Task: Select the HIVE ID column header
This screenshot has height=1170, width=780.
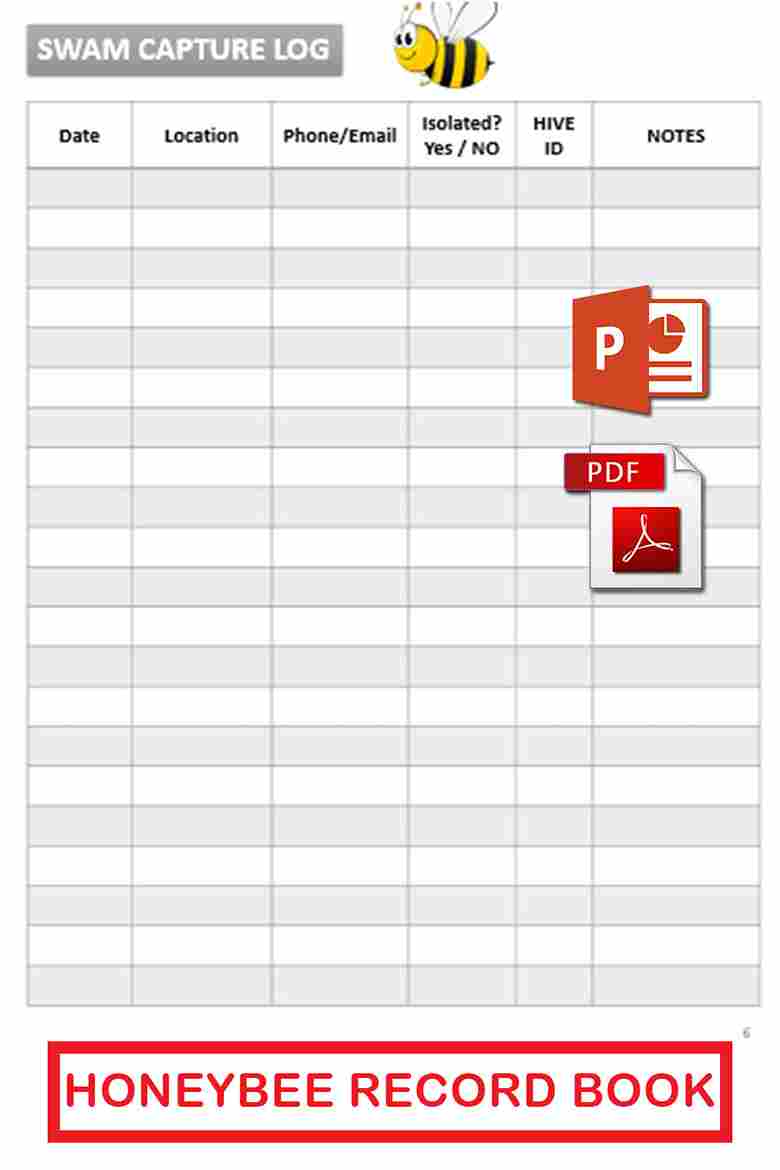Action: point(554,136)
